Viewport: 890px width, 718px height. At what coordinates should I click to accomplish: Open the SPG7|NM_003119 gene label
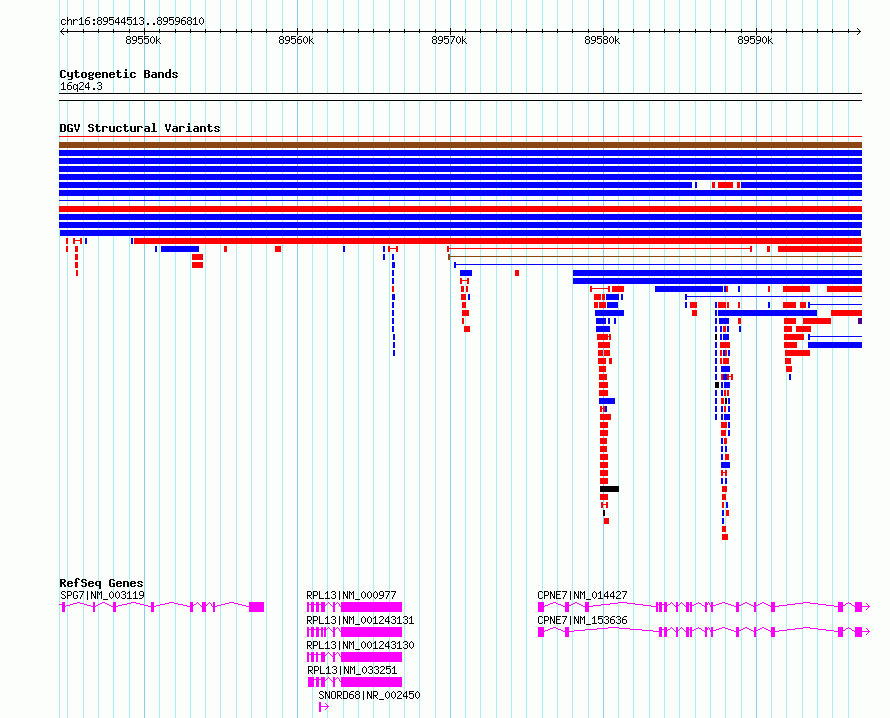tap(102, 595)
